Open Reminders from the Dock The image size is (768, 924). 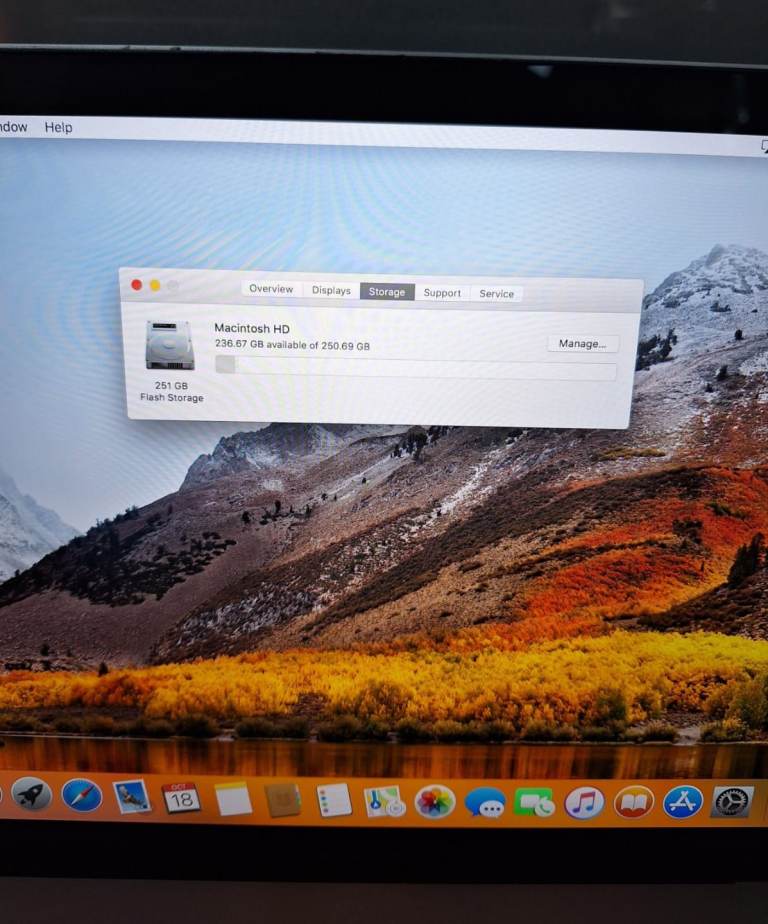pyautogui.click(x=334, y=801)
